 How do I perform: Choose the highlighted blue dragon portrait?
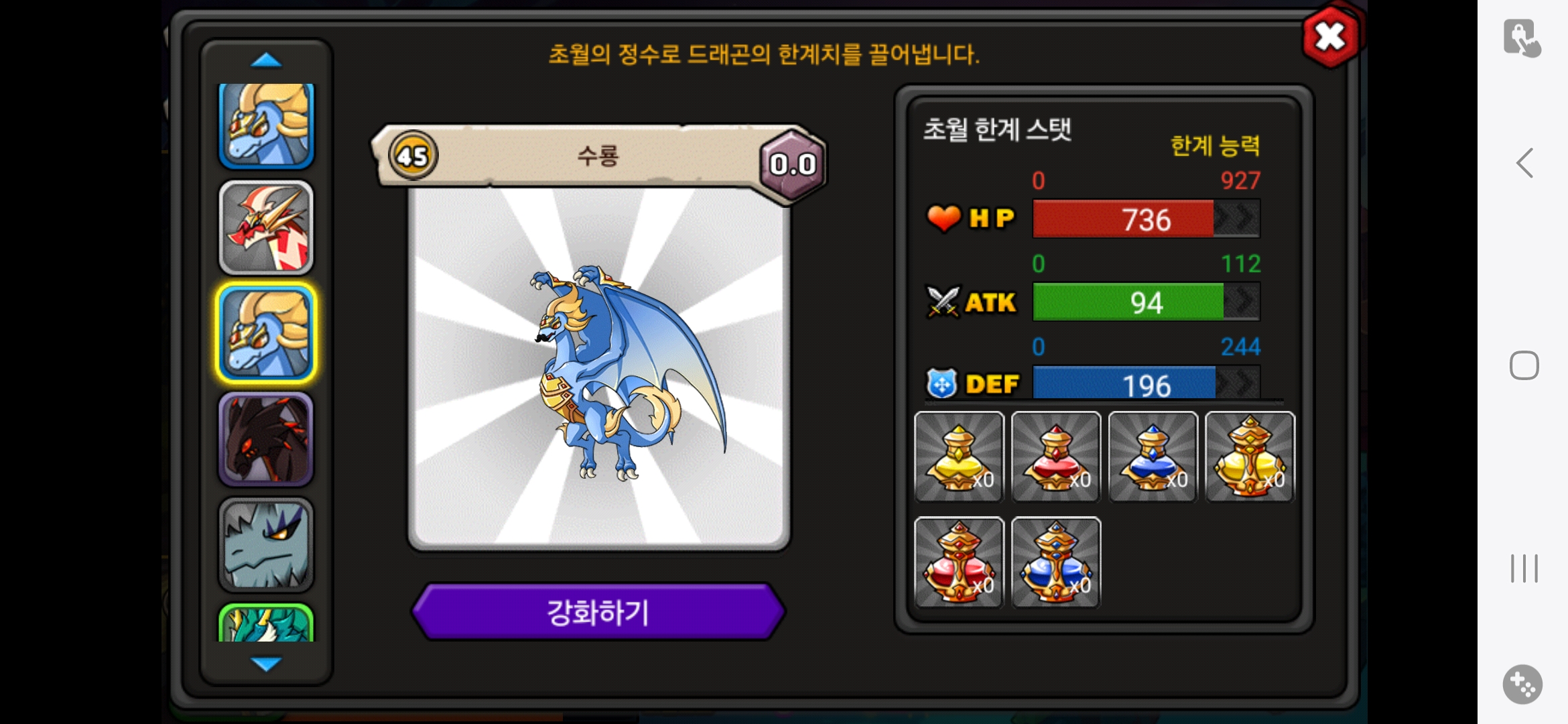click(266, 333)
